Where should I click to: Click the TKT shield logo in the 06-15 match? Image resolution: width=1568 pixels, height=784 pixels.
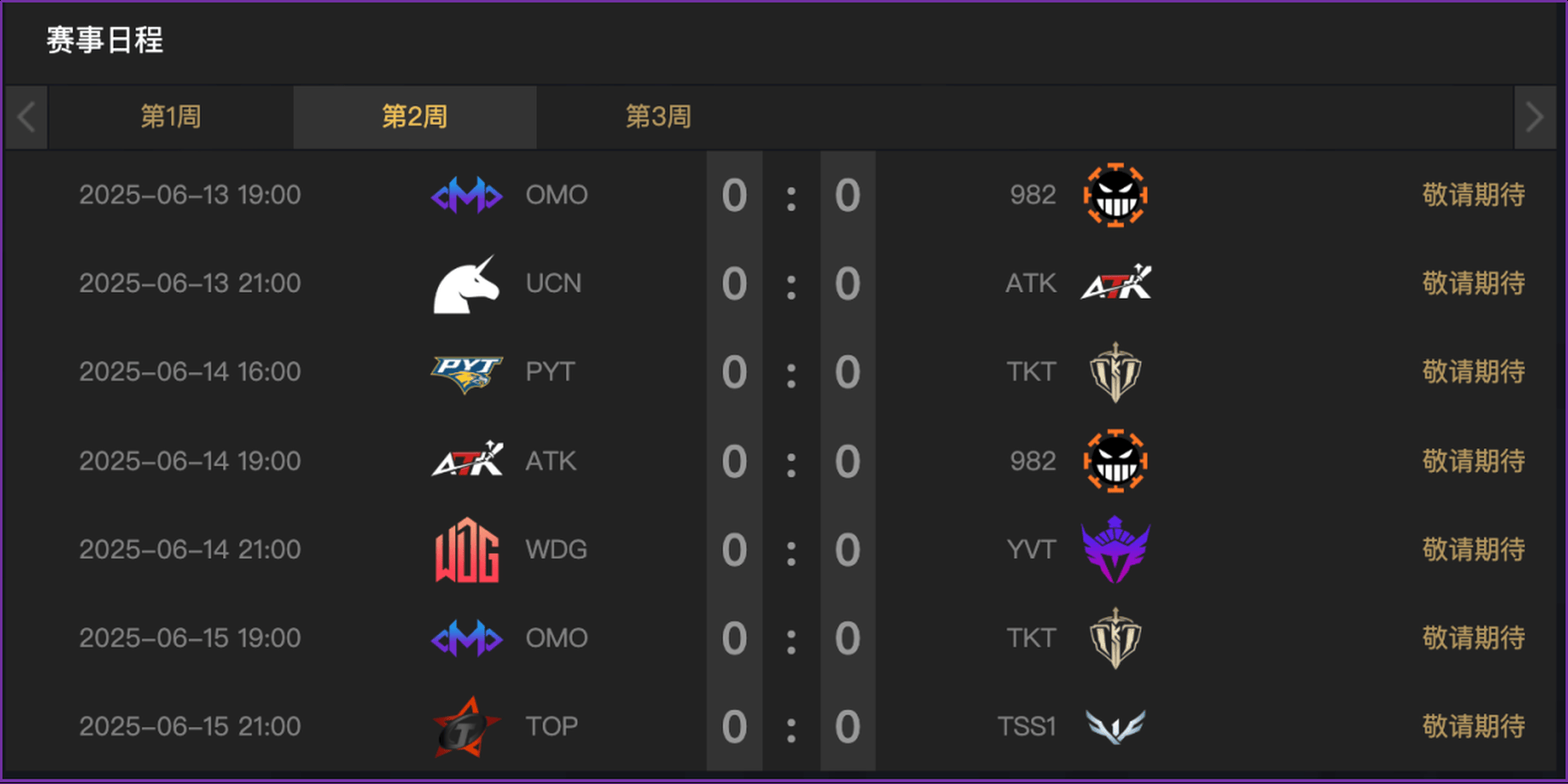click(x=1115, y=638)
